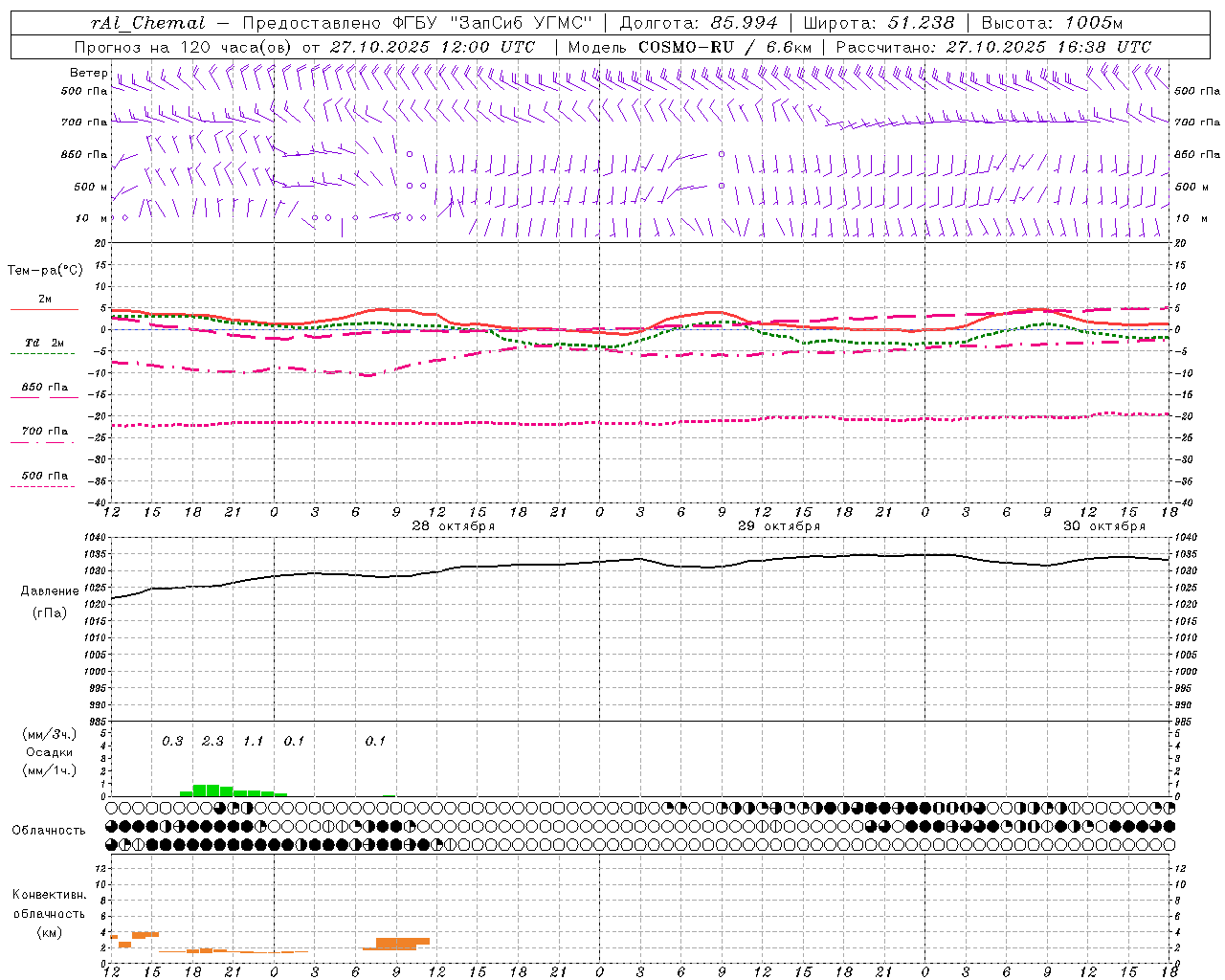Click the Конвективн. convective cloud label
This screenshot has height=980, width=1225.
(x=49, y=895)
